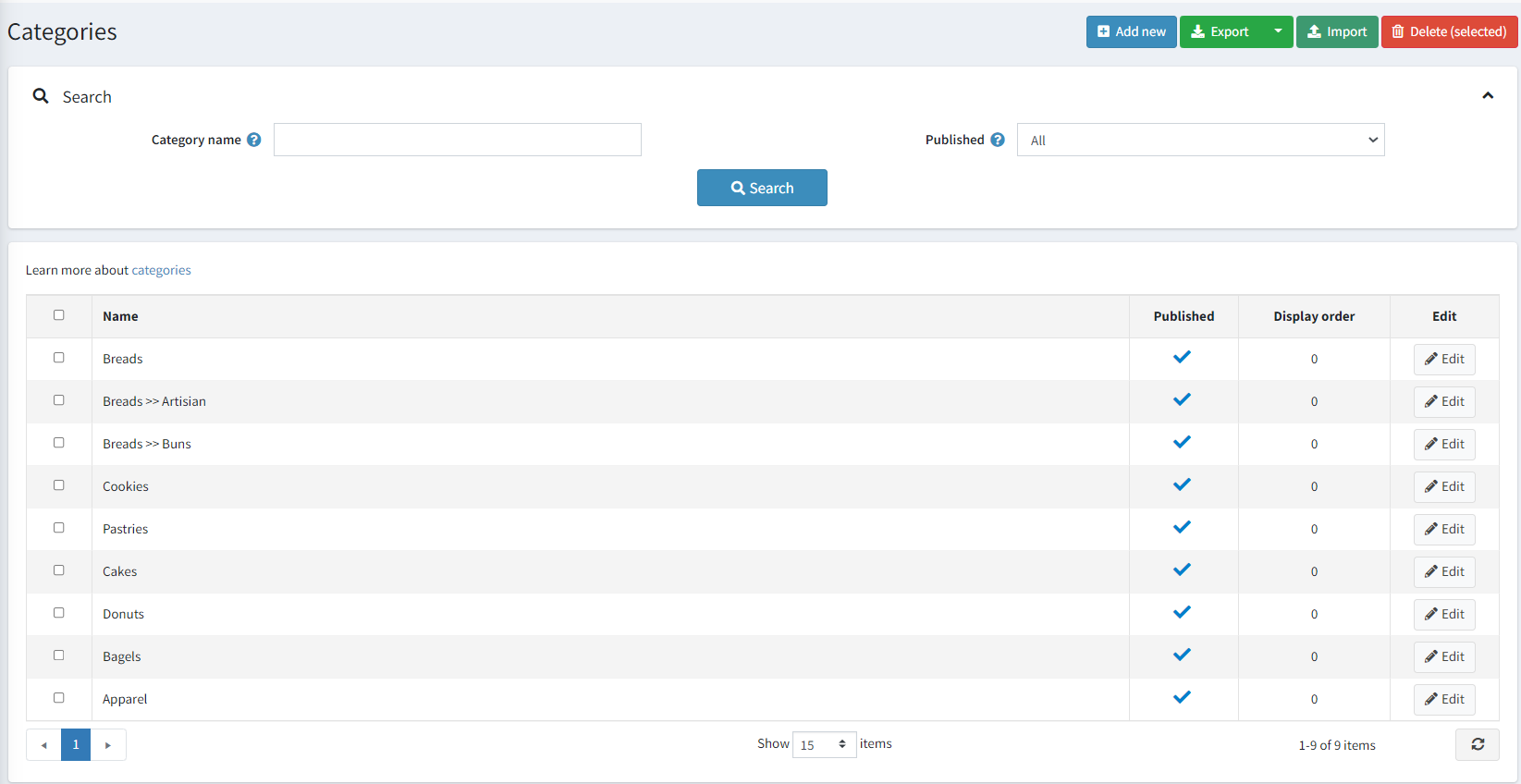This screenshot has height=784, width=1521.
Task: Go to the next page arrow
Action: coord(108,744)
